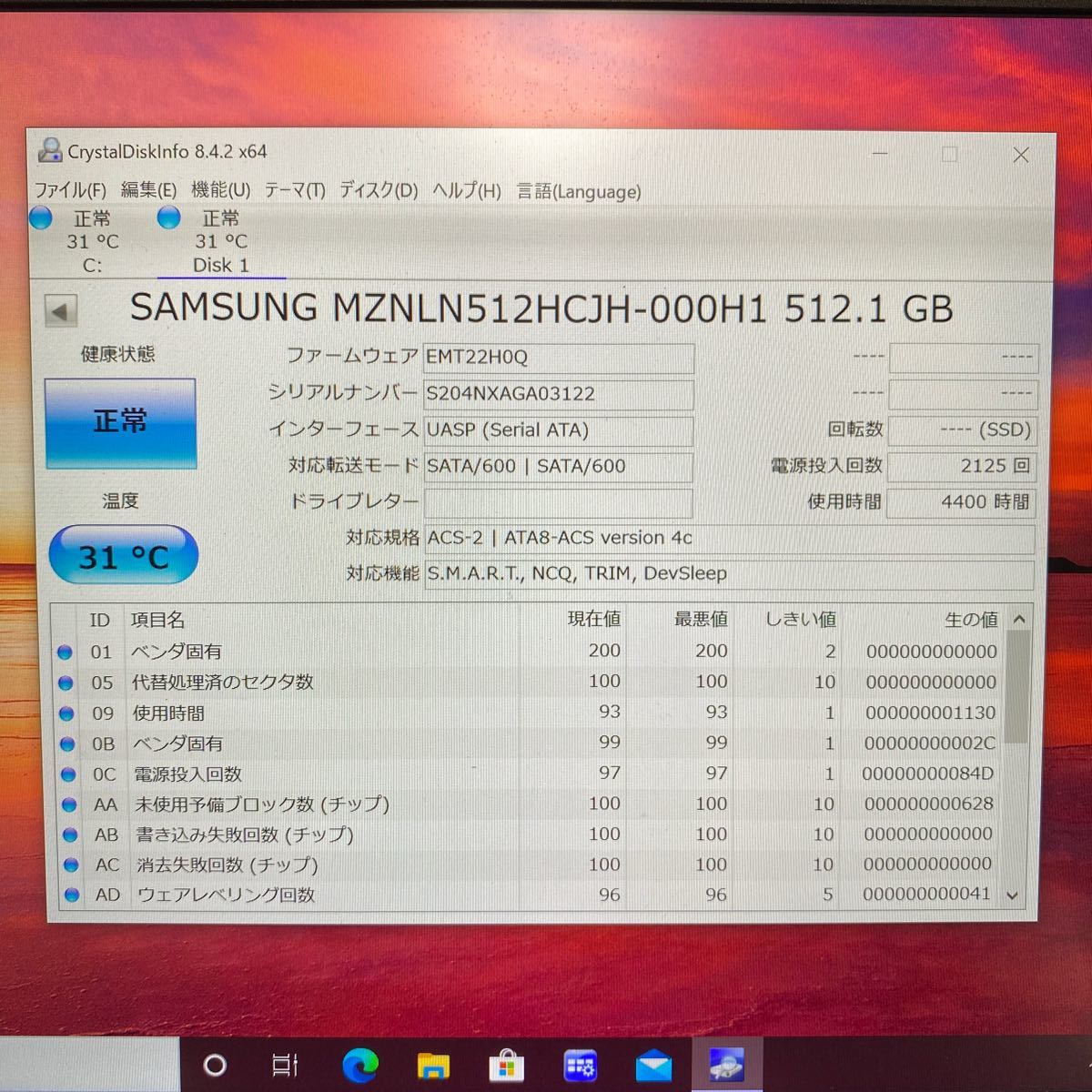Click scroll up arrow of SMART list
The height and width of the screenshot is (1092, 1092).
pyautogui.click(x=1019, y=619)
